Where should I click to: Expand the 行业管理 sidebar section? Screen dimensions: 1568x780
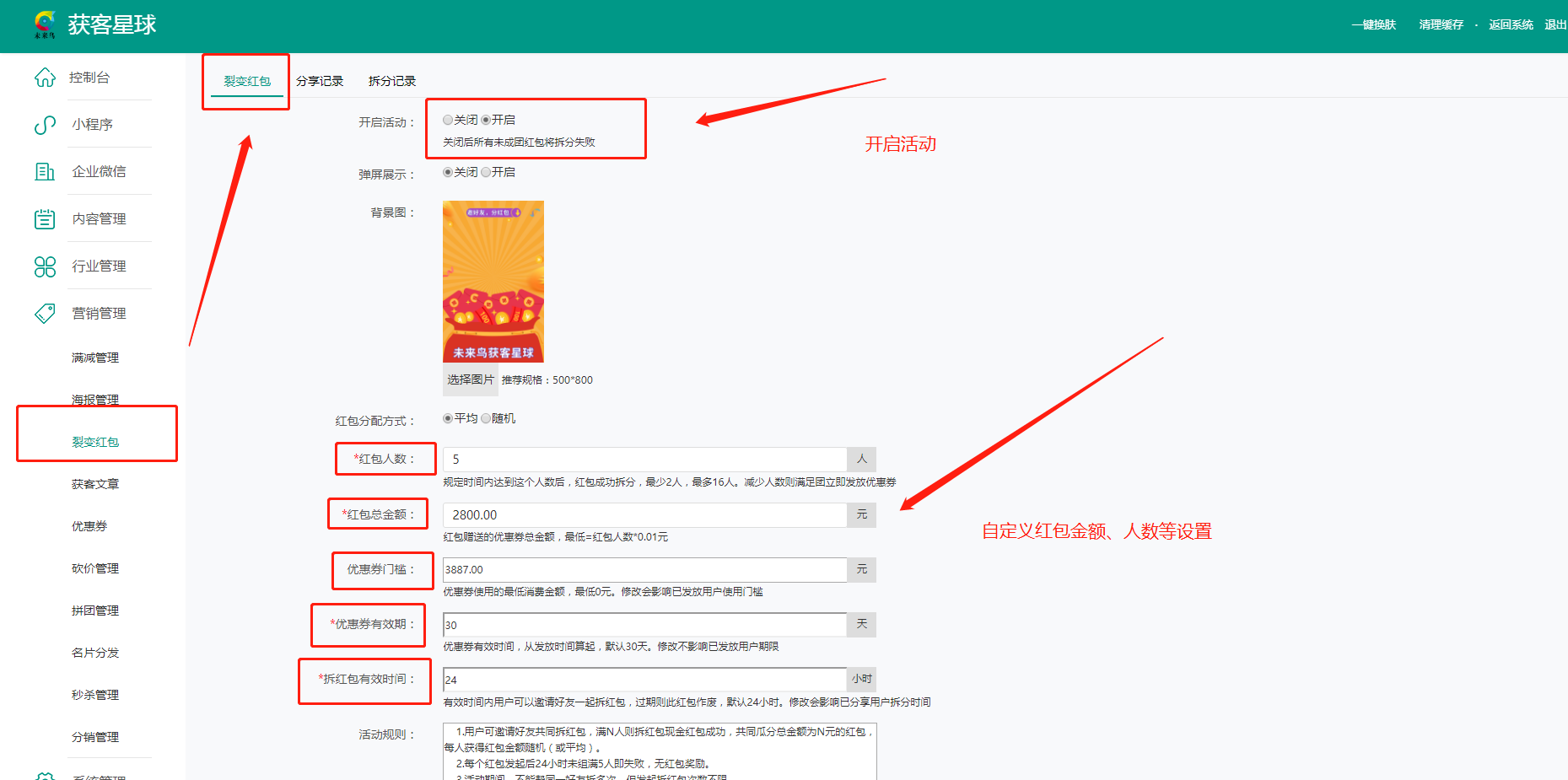(99, 266)
